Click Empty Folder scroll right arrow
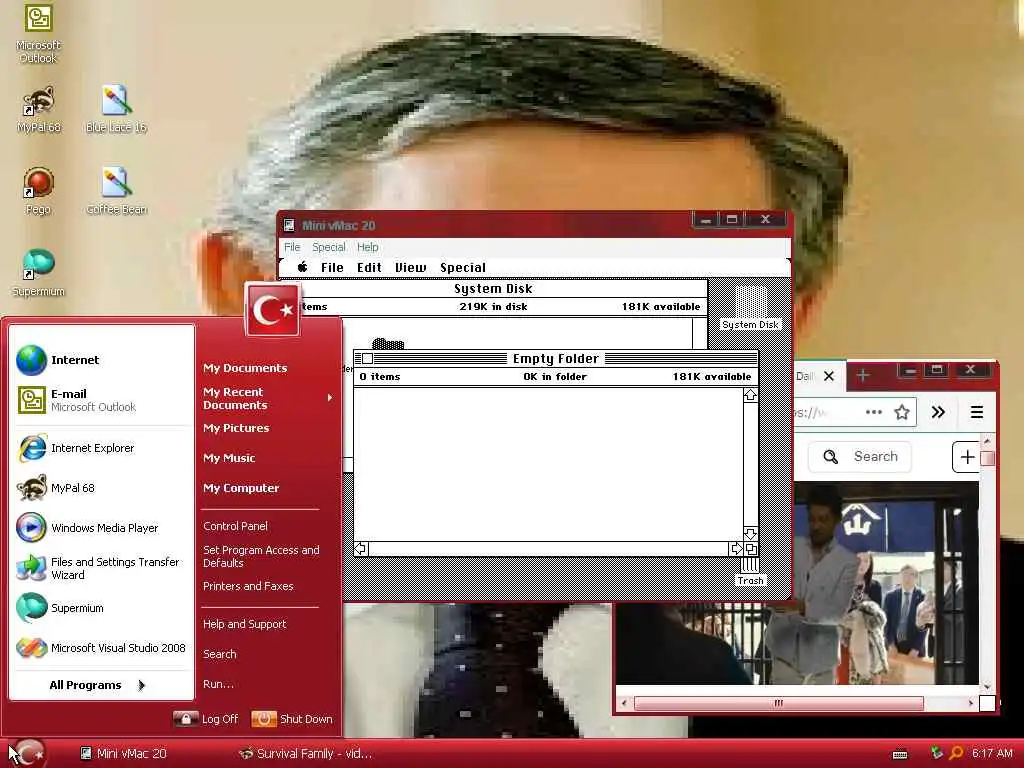 click(x=736, y=549)
